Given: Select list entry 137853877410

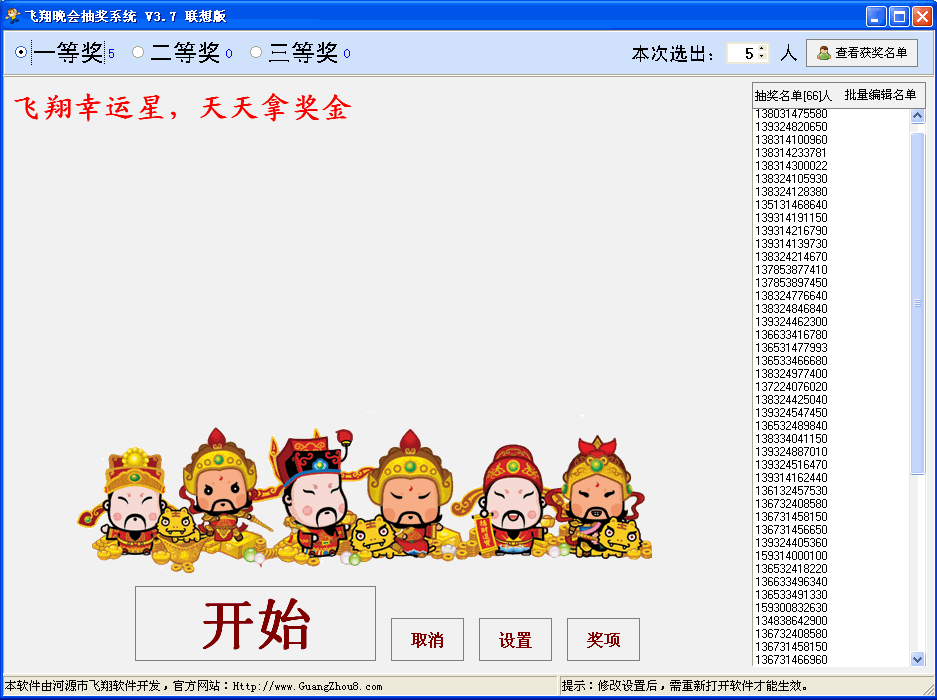Looking at the screenshot, I should [x=791, y=270].
